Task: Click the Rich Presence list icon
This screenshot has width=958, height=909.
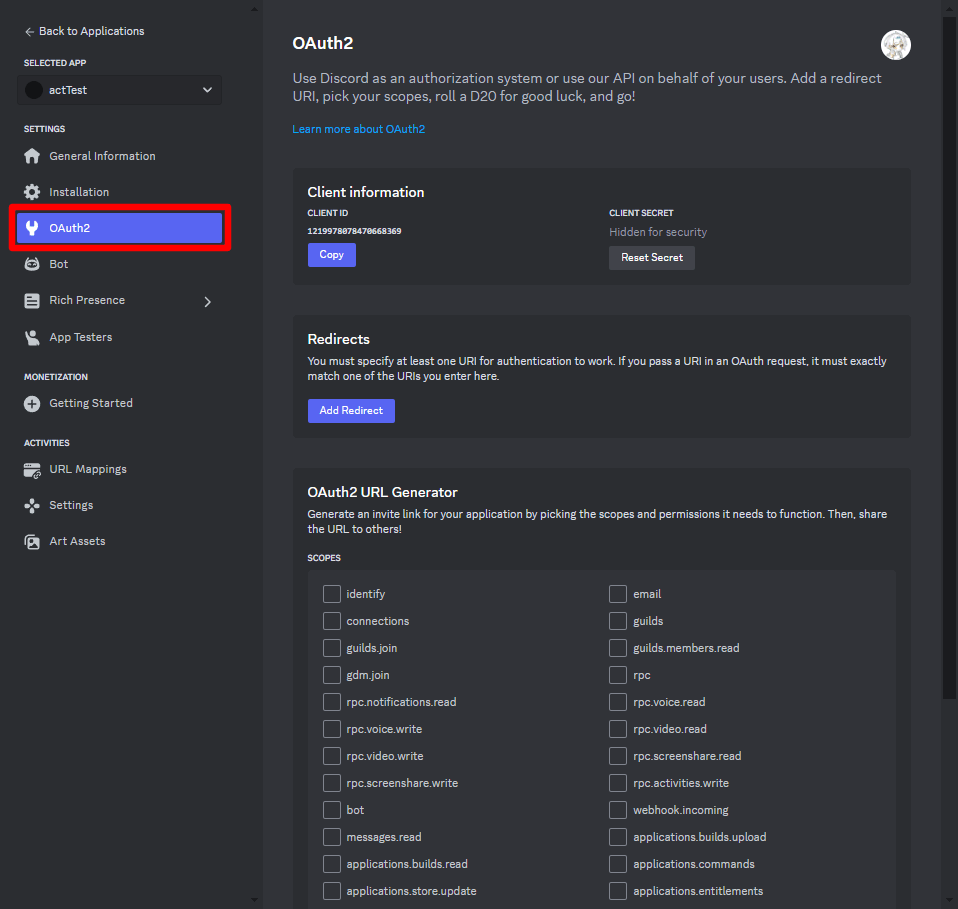Action: pyautogui.click(x=32, y=301)
